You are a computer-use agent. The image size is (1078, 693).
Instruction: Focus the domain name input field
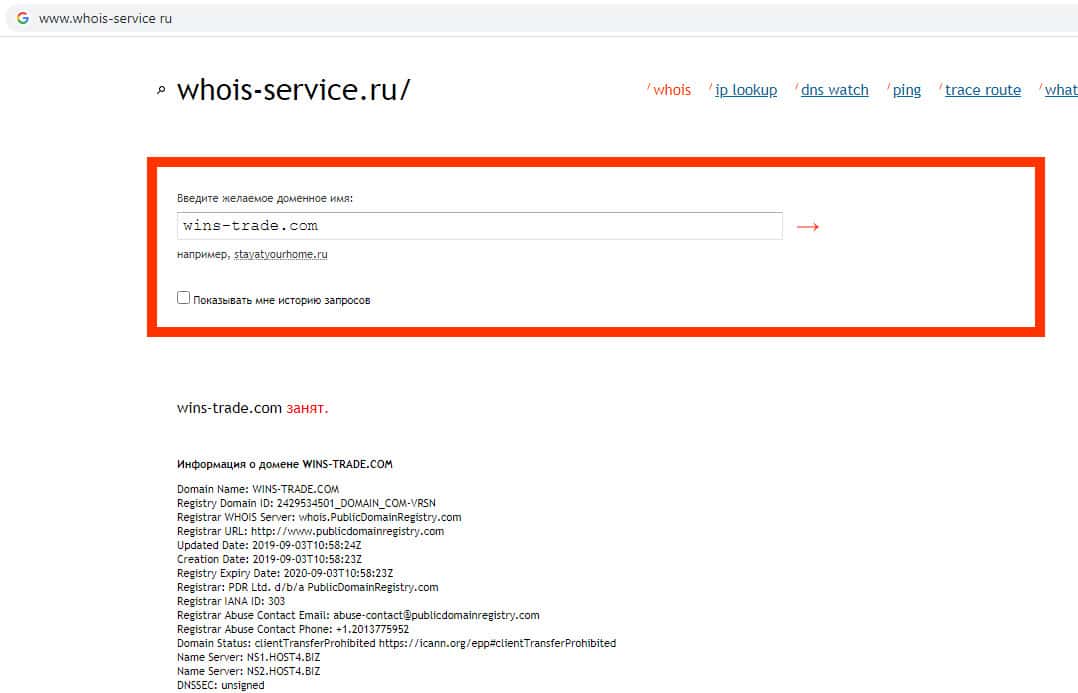480,226
